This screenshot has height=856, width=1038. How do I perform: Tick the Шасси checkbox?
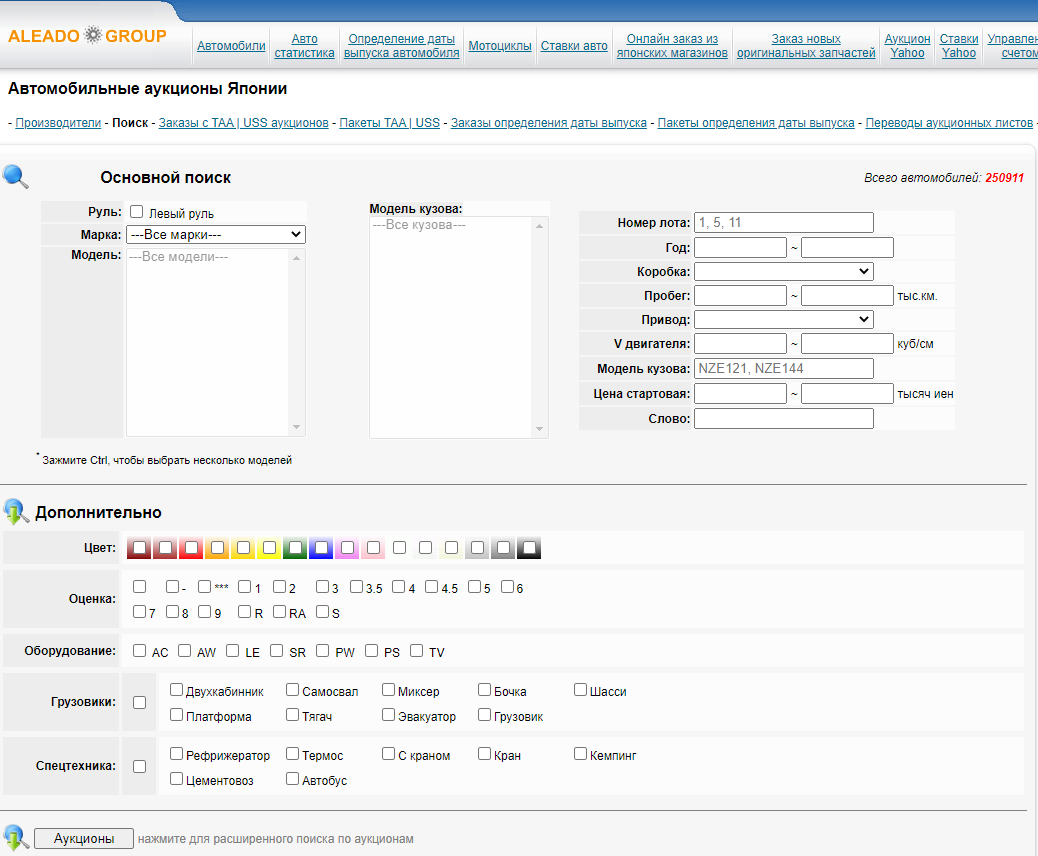click(x=581, y=690)
